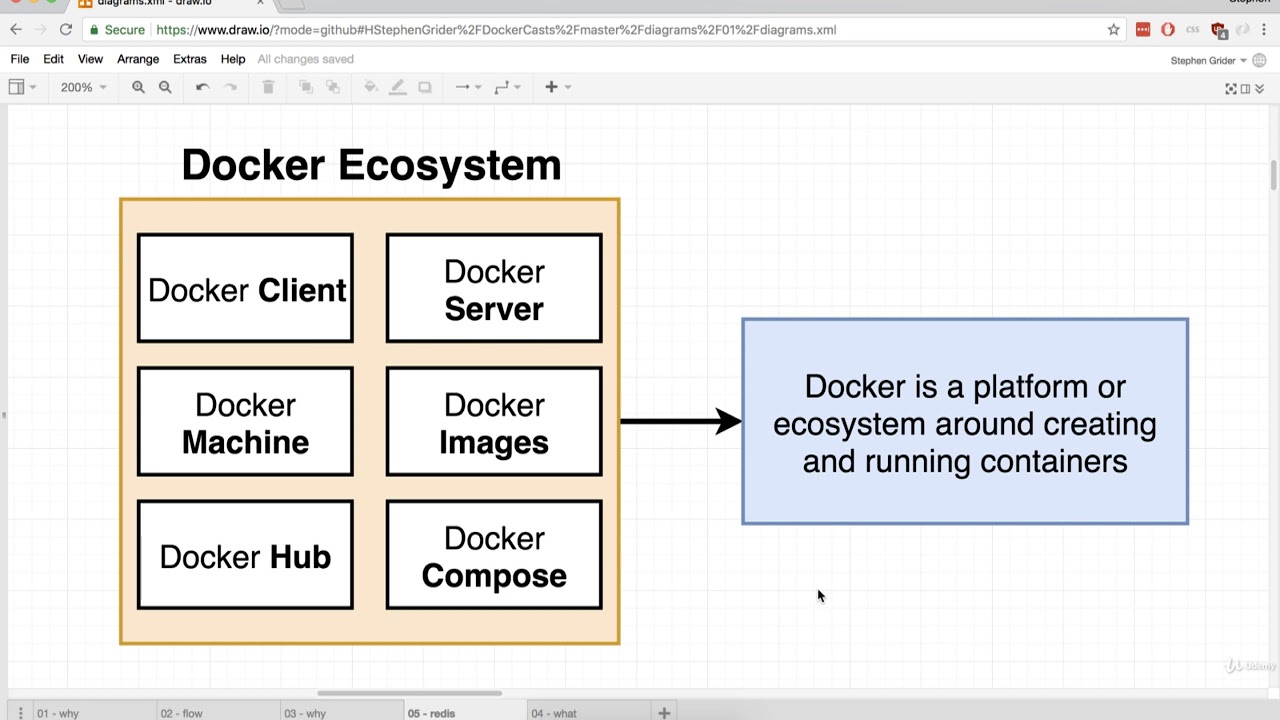Add a new page with plus button

point(664,713)
